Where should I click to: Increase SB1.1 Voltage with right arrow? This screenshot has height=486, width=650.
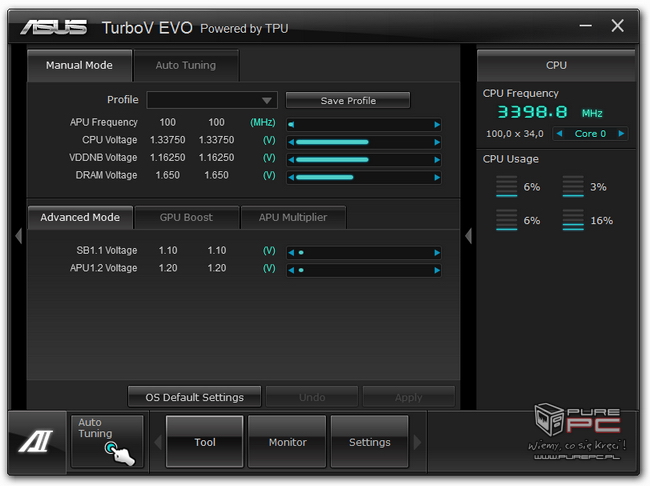tap(437, 253)
